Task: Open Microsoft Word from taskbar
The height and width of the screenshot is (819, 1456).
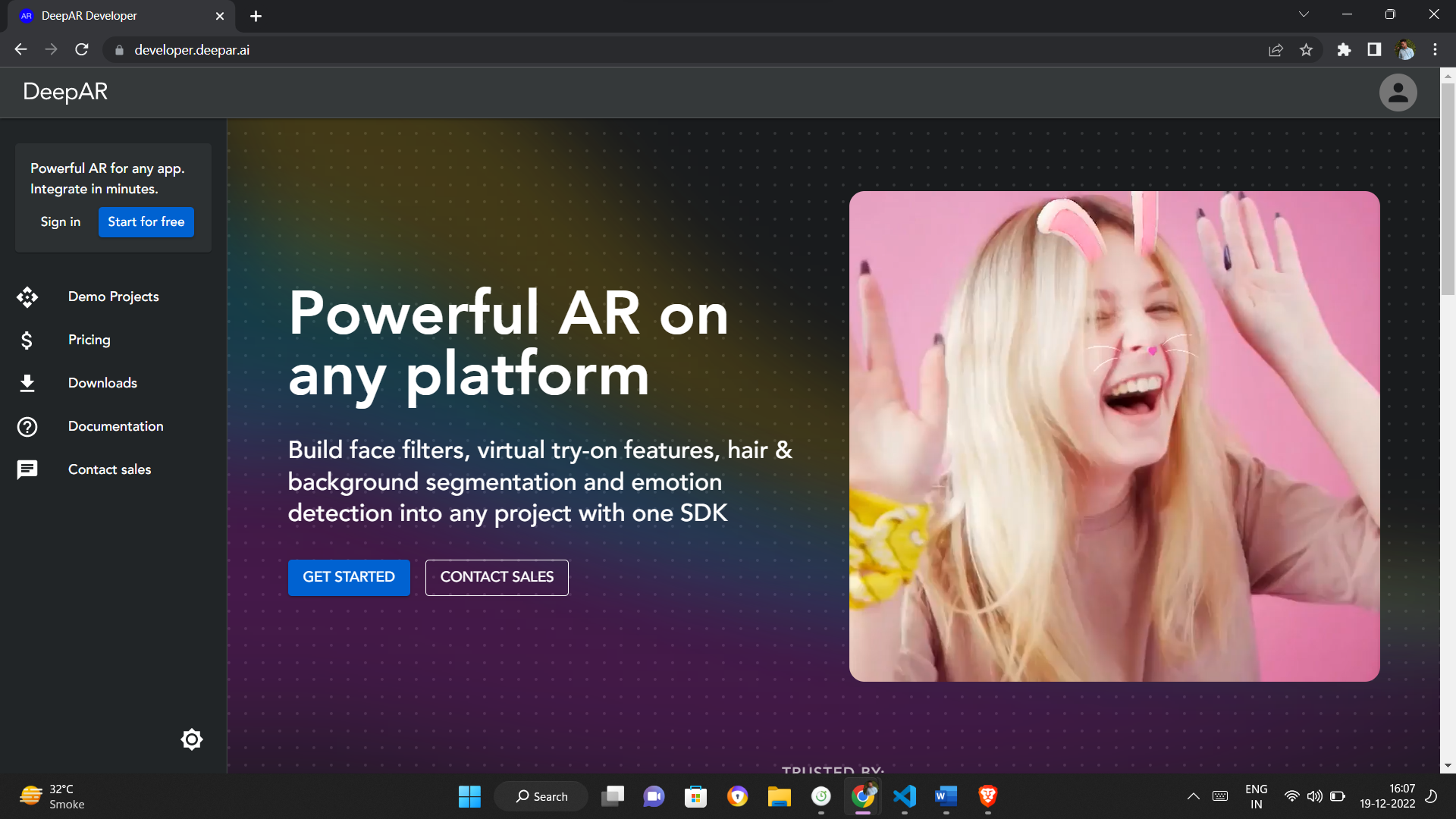Action: (x=946, y=796)
